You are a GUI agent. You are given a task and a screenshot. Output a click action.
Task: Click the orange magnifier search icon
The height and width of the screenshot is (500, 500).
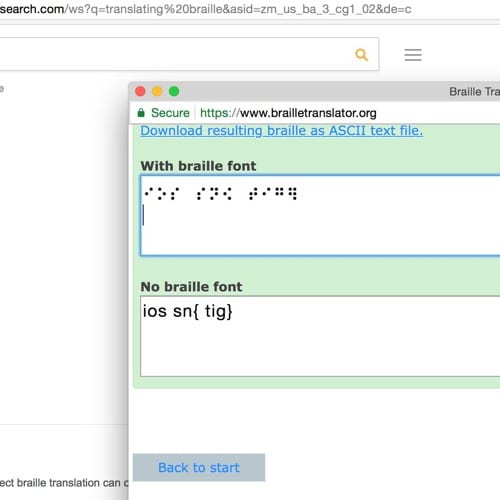pyautogui.click(x=362, y=55)
